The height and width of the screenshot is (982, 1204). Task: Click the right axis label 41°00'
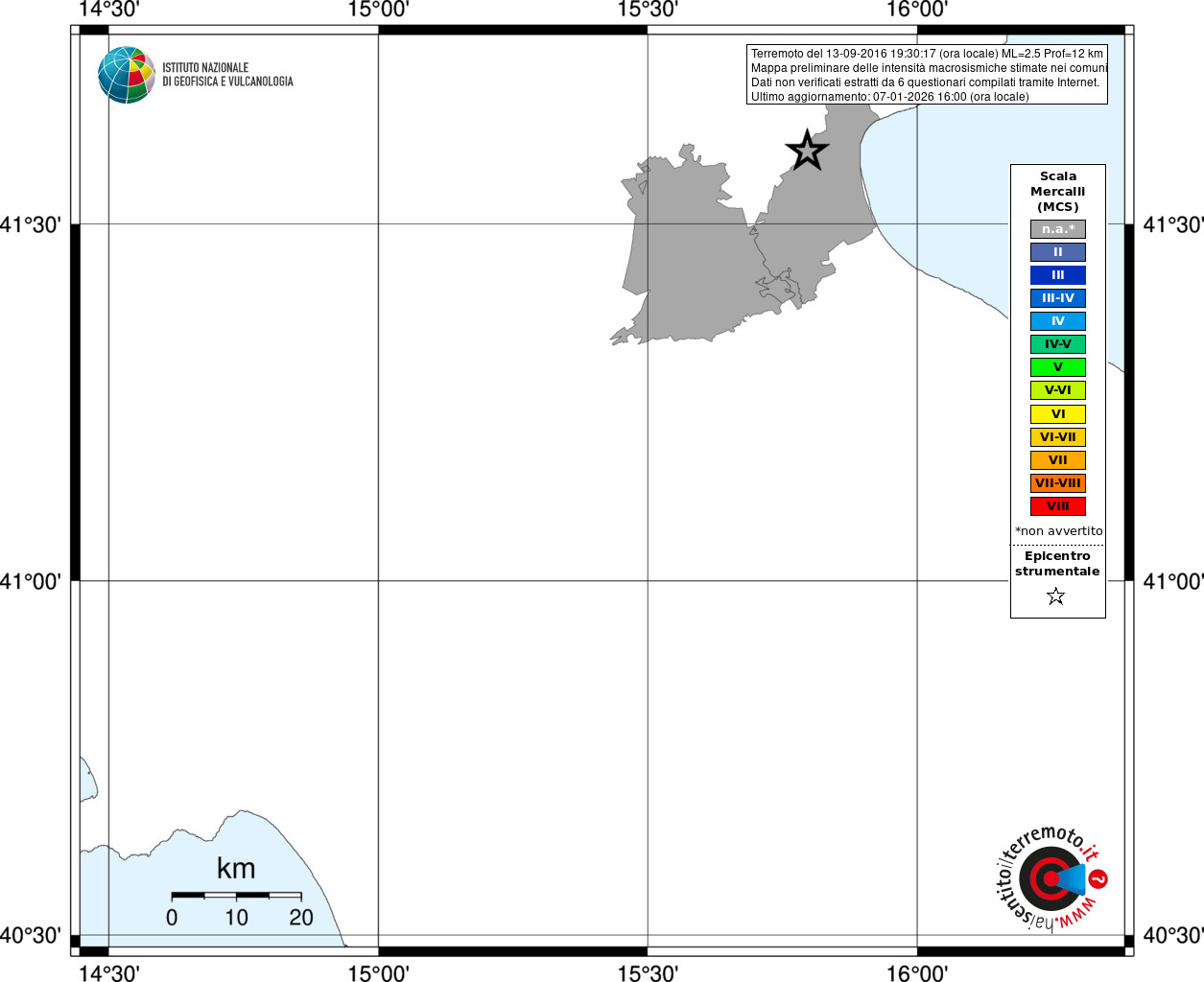point(1173,581)
